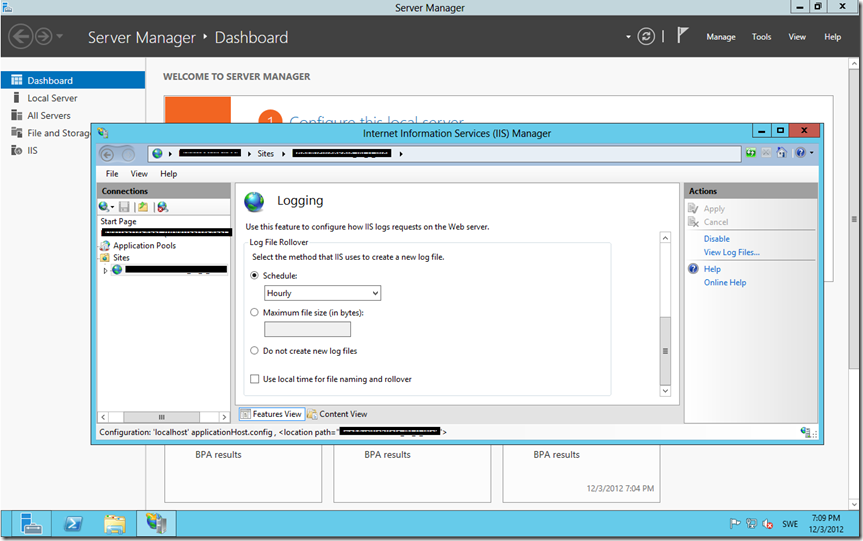Click the Action Center flag in system tray
Screen dimensions: 863x541
734,524
